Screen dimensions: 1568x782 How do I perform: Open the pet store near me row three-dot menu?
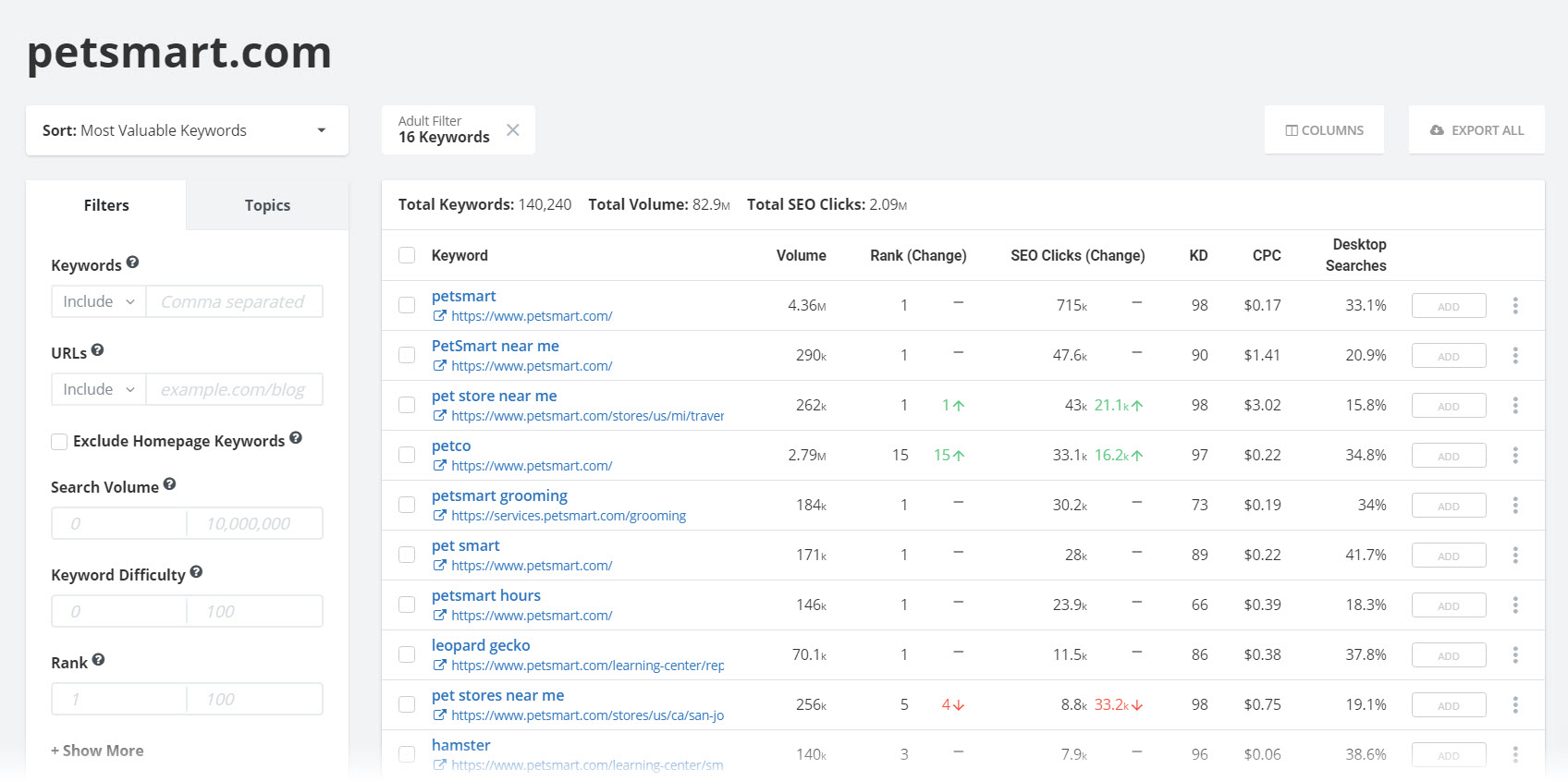pyautogui.click(x=1515, y=405)
